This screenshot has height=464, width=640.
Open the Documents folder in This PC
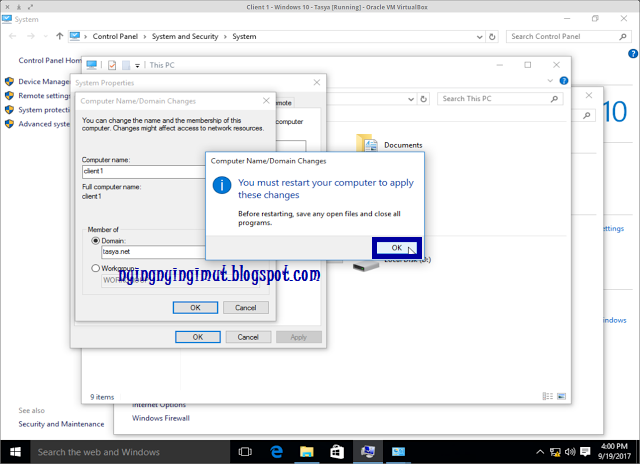(389, 144)
